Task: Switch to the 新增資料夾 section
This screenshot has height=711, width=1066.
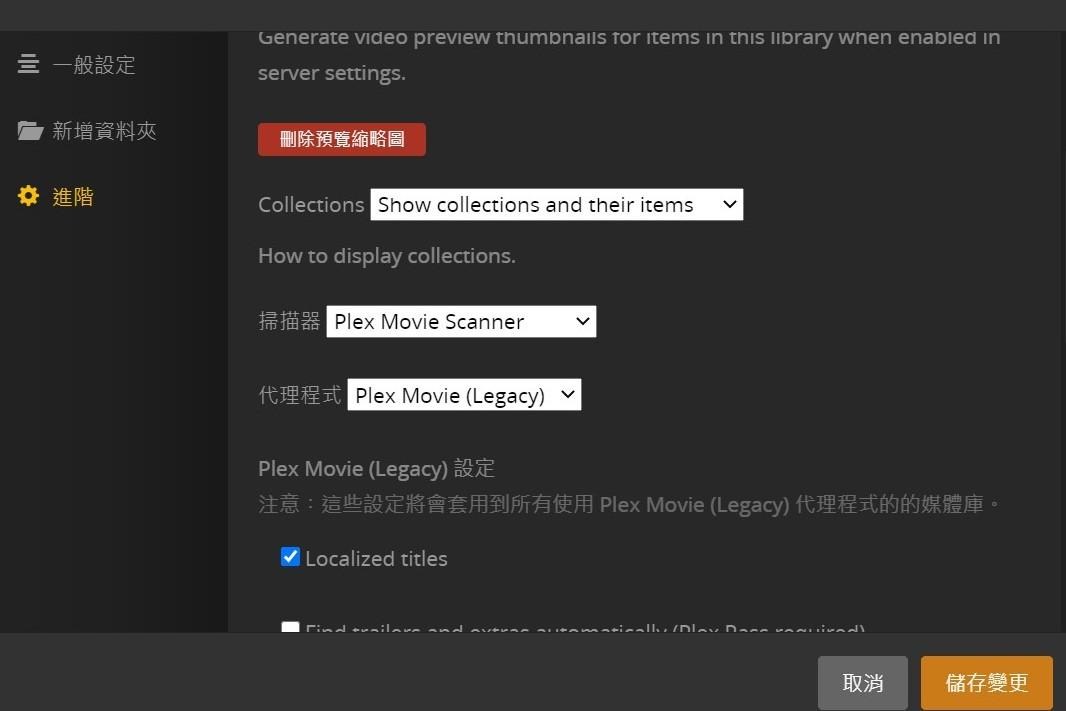Action: coord(104,131)
